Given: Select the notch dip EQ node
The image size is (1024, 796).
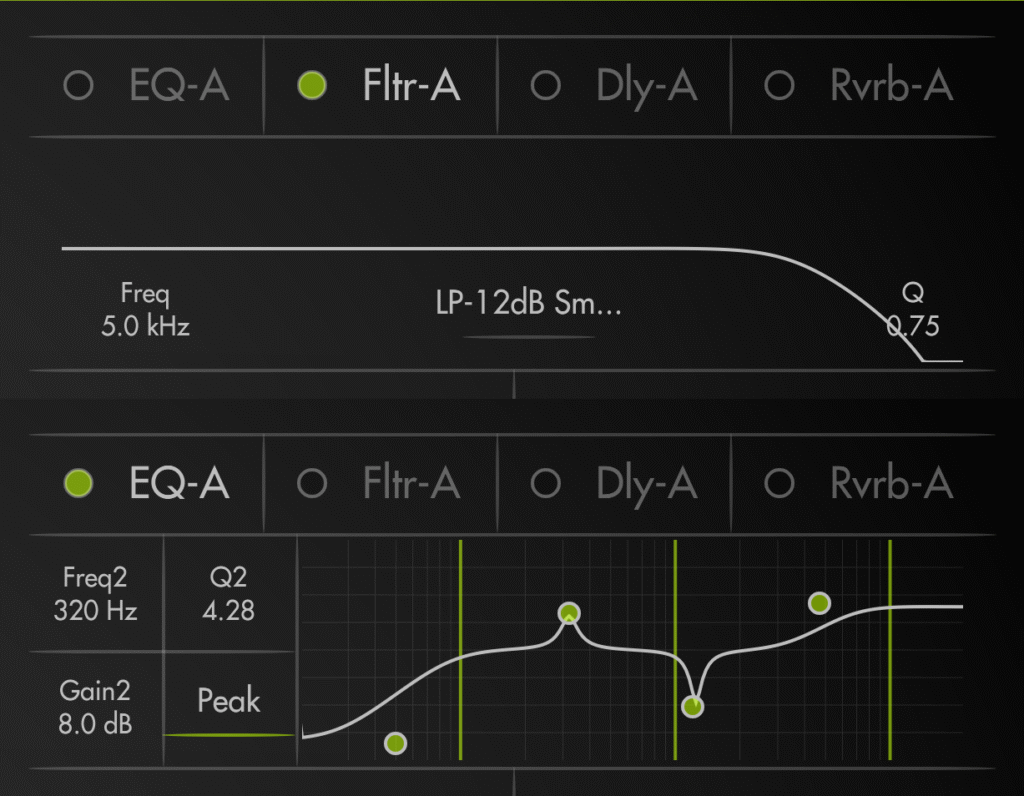Looking at the screenshot, I should point(693,707).
